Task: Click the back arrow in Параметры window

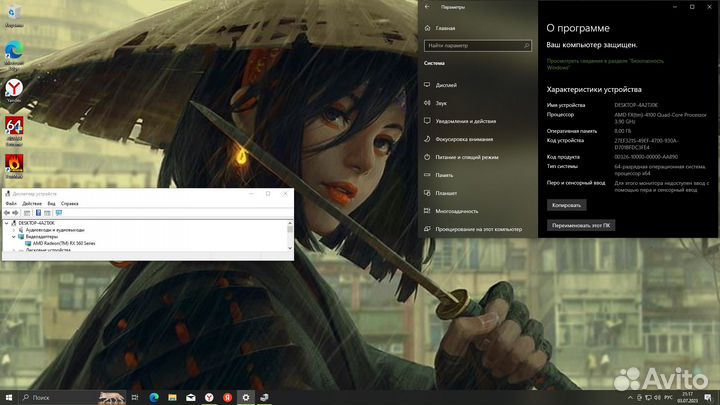Action: 428,5
